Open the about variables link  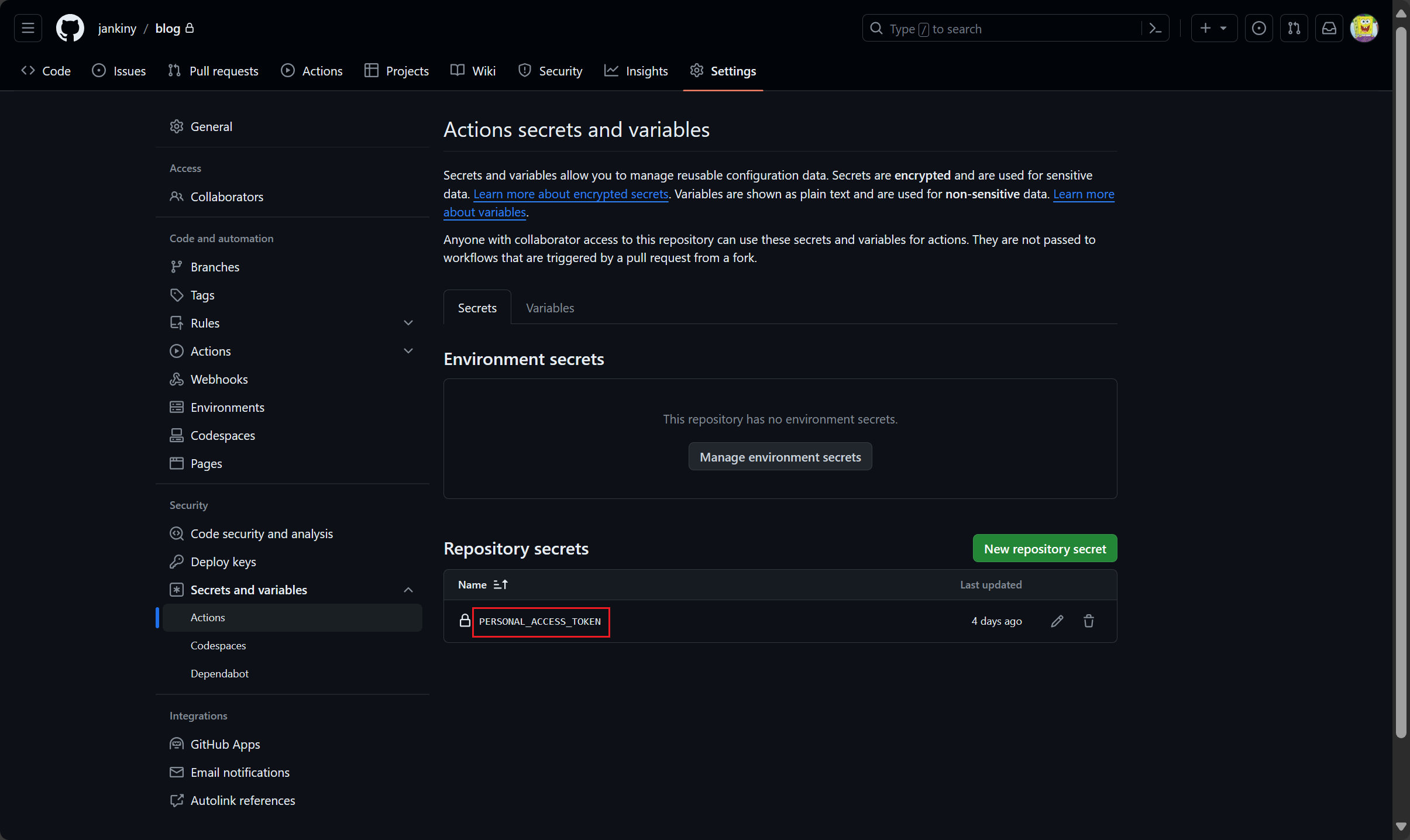coord(485,212)
